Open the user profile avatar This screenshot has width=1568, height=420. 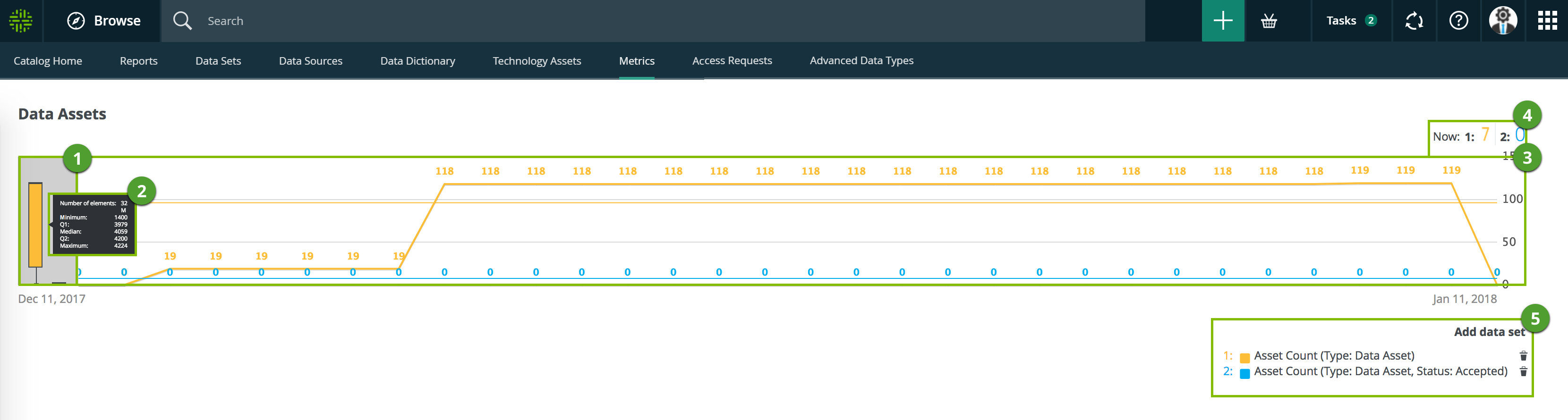[1502, 21]
